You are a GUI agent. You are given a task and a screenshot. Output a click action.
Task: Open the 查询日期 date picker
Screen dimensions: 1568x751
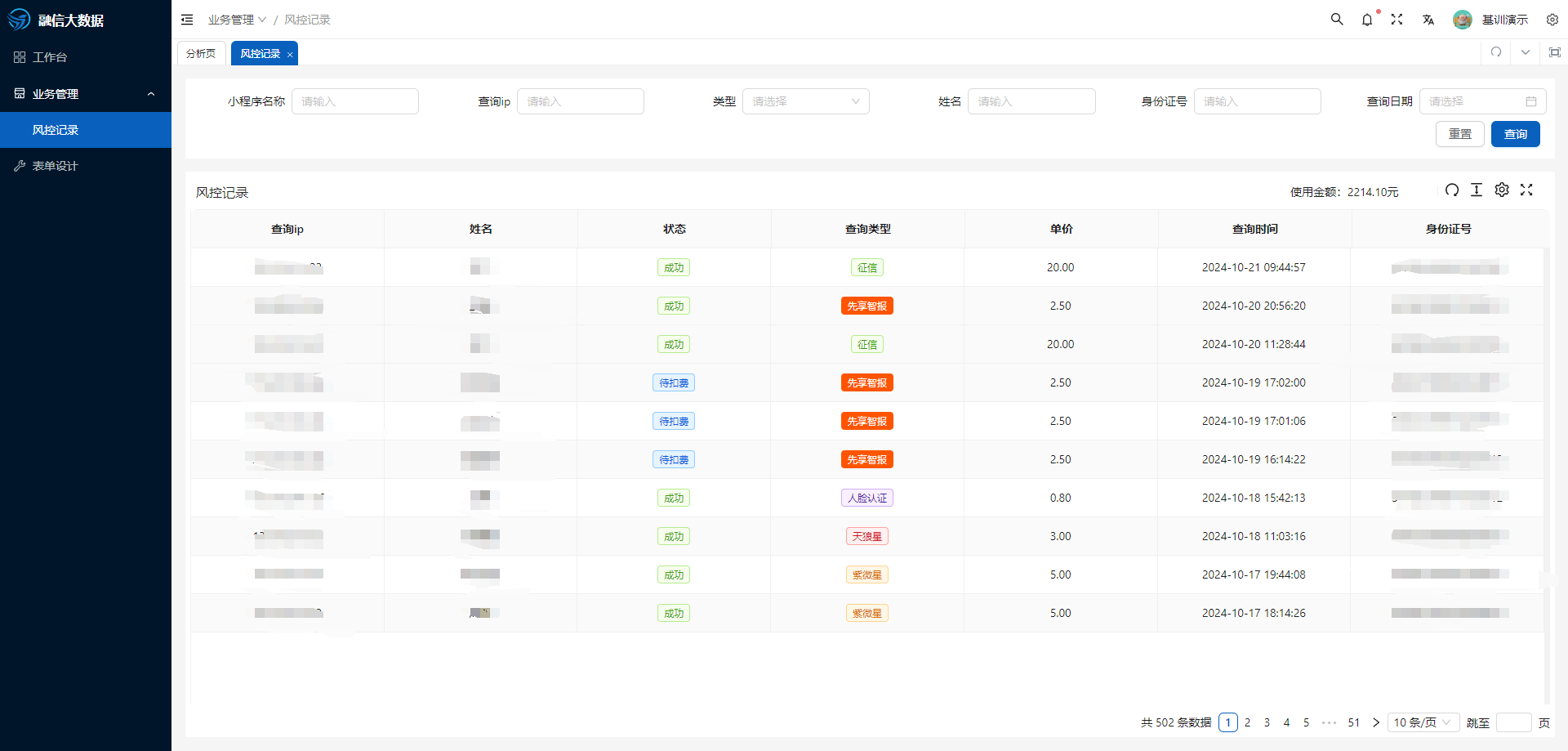(1483, 101)
